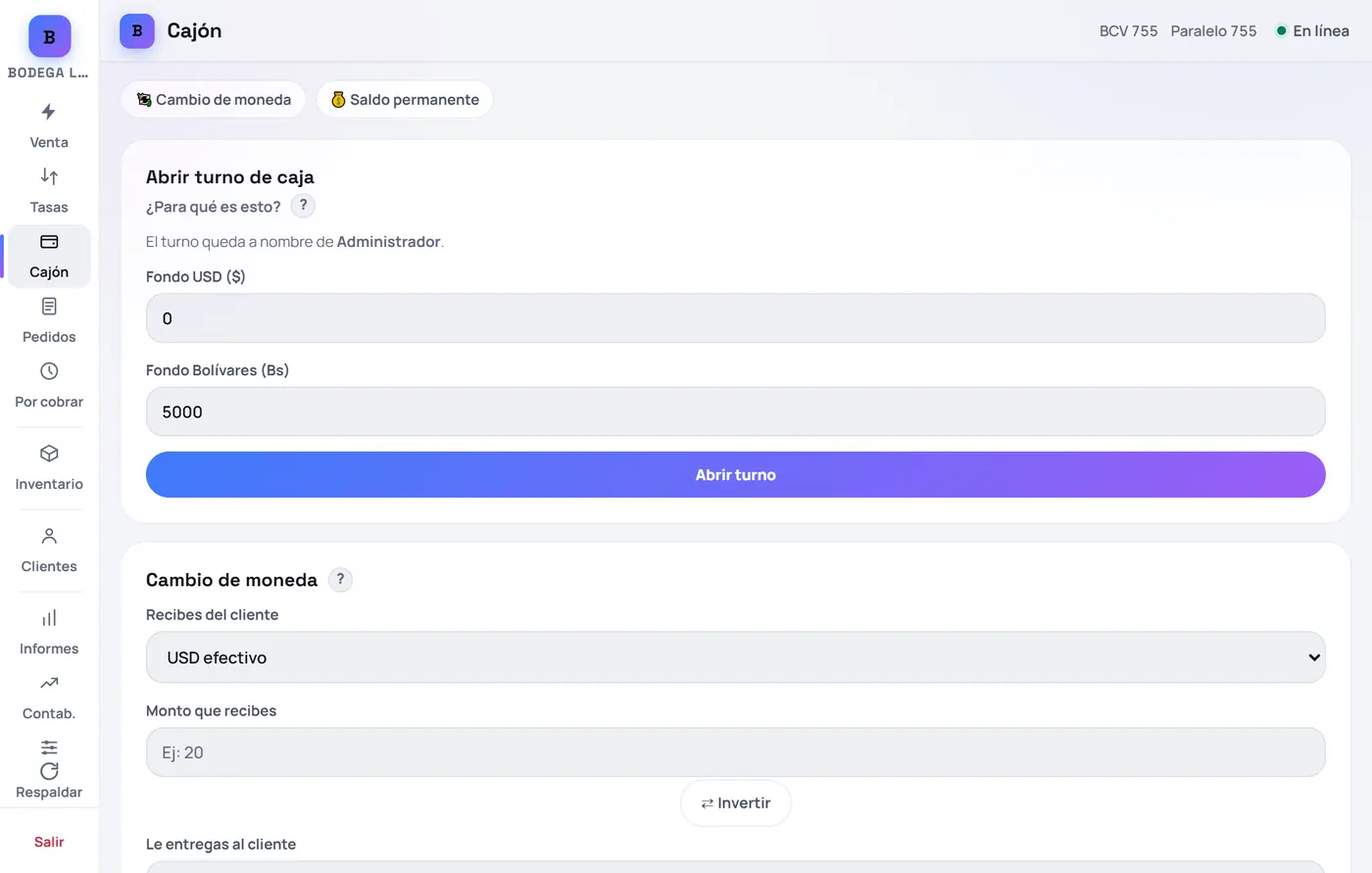This screenshot has height=873, width=1372.
Task: Open Por cobrar clock icon
Action: click(49, 371)
